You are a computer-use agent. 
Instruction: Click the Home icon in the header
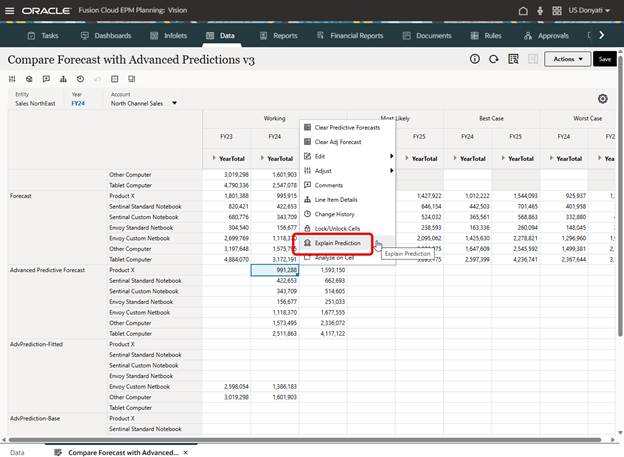tap(523, 11)
